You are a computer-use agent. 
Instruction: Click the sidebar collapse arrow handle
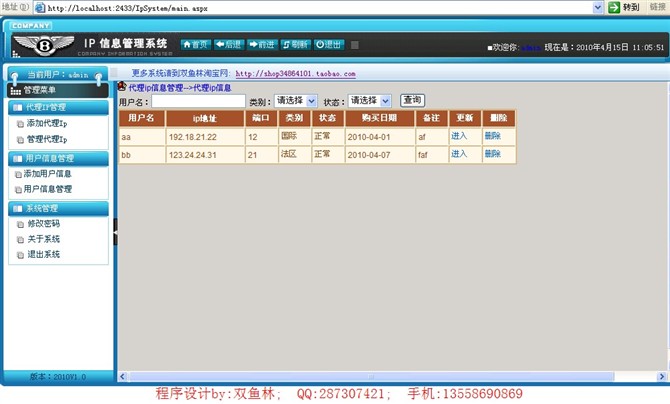(x=115, y=232)
